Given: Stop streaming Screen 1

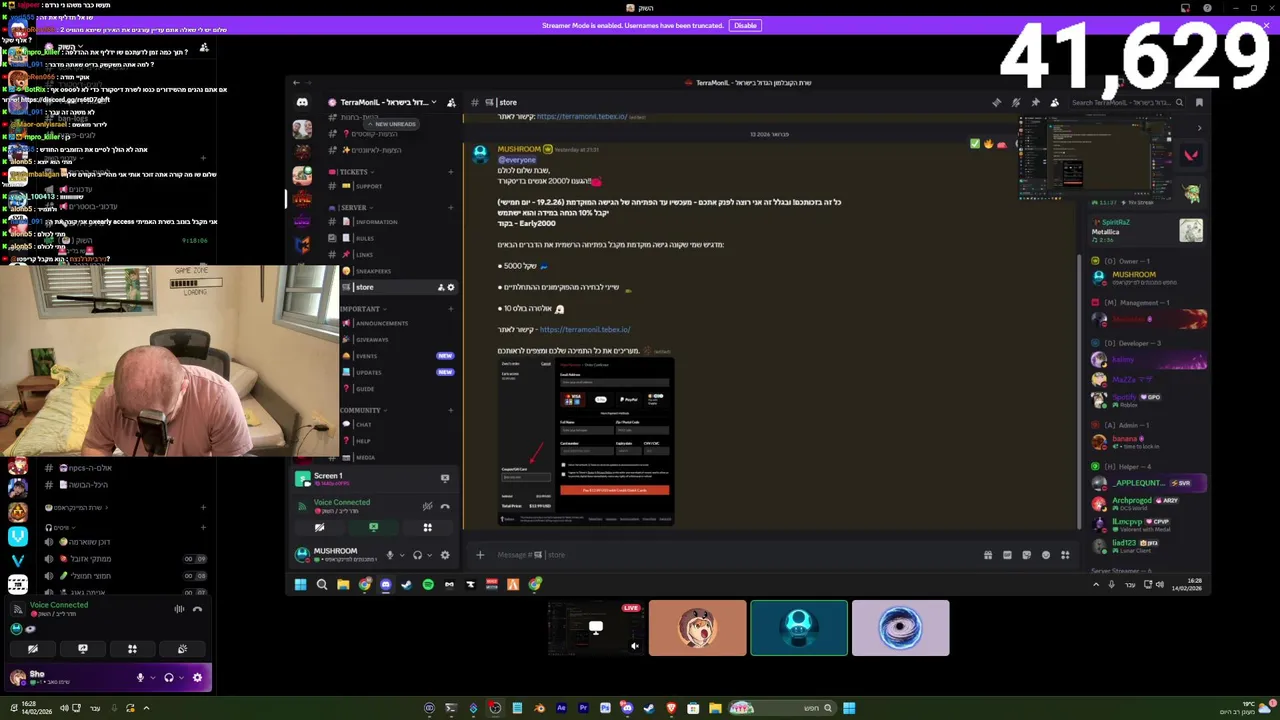Looking at the screenshot, I should pyautogui.click(x=445, y=479).
